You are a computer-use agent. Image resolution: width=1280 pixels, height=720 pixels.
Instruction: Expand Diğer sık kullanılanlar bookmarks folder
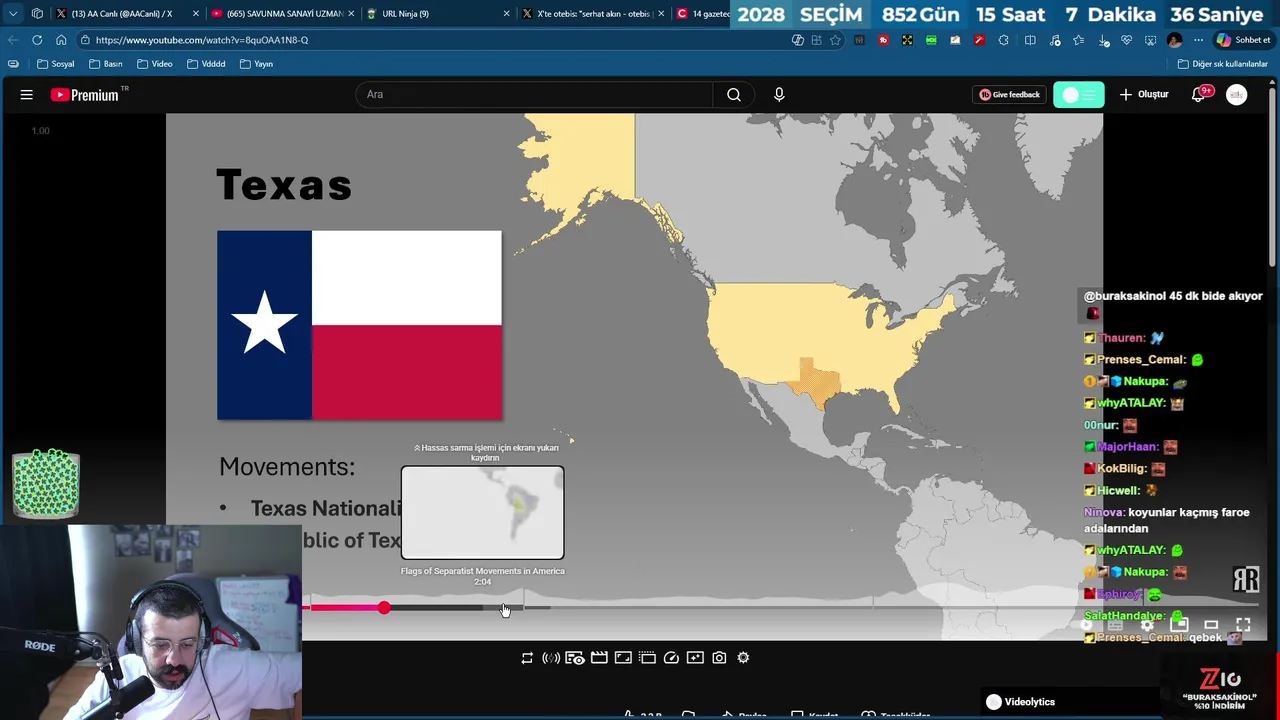[x=1223, y=64]
